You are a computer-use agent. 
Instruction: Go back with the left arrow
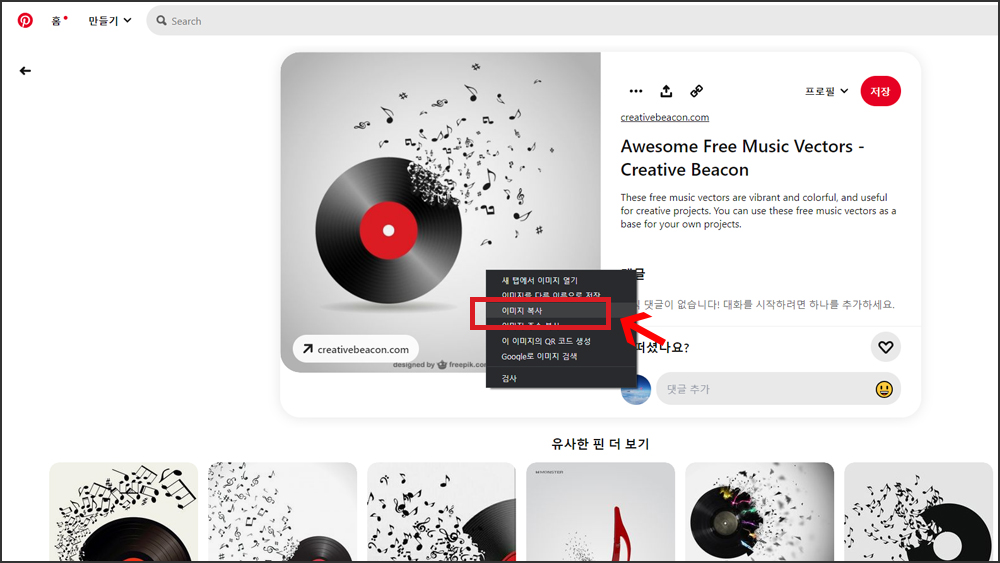pyautogui.click(x=25, y=71)
